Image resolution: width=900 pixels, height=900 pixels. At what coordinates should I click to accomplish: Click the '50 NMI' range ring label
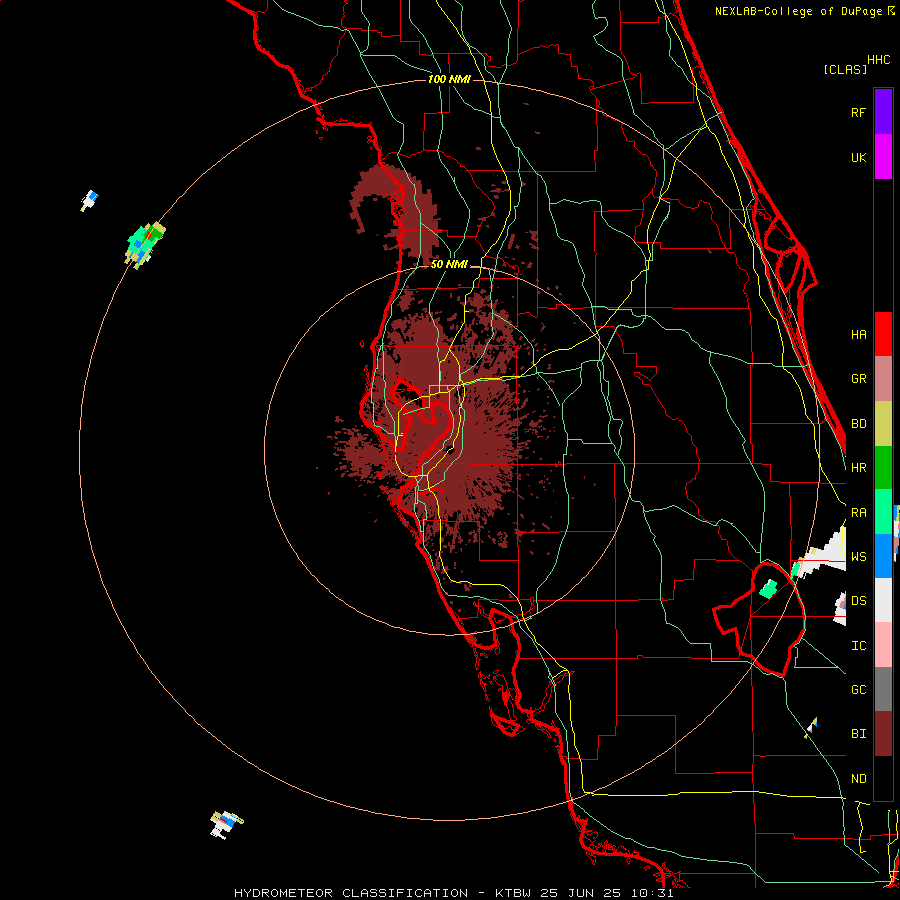click(449, 265)
